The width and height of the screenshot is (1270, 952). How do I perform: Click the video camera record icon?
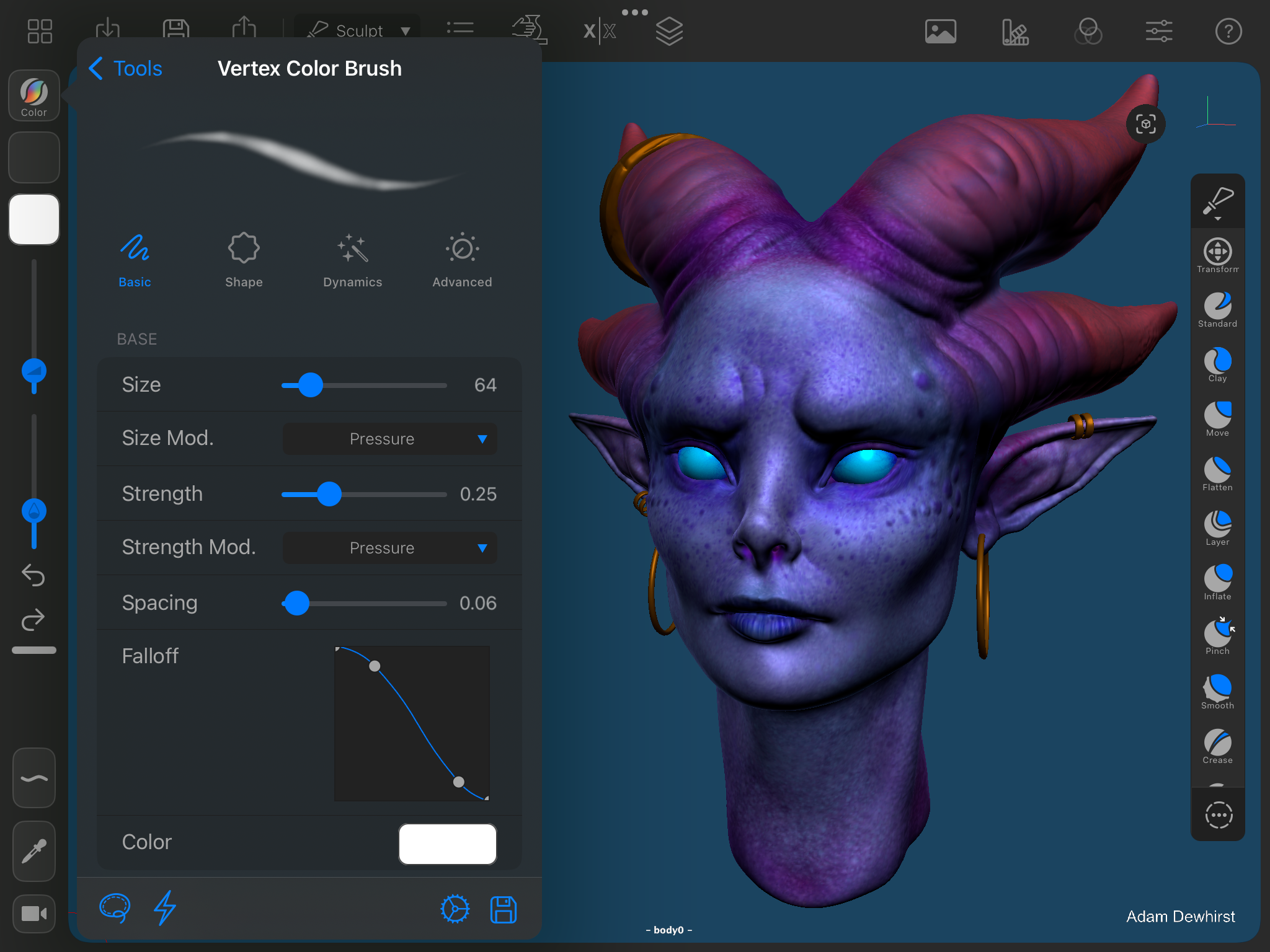(x=34, y=914)
